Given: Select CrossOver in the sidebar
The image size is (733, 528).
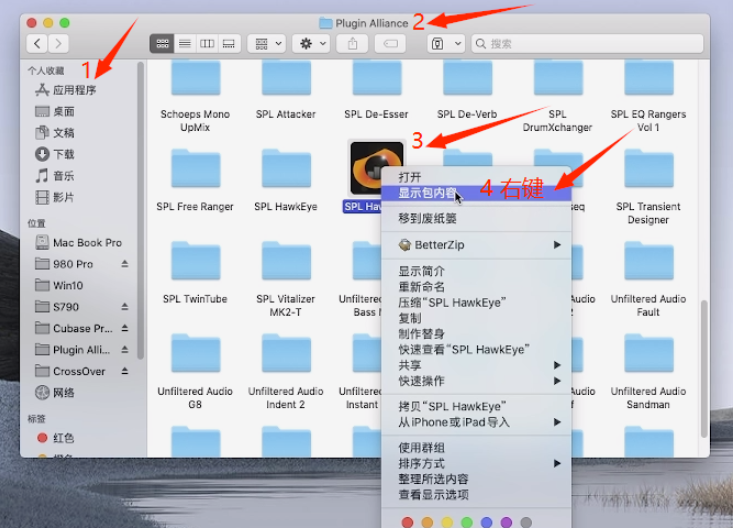Looking at the screenshot, I should point(70,371).
